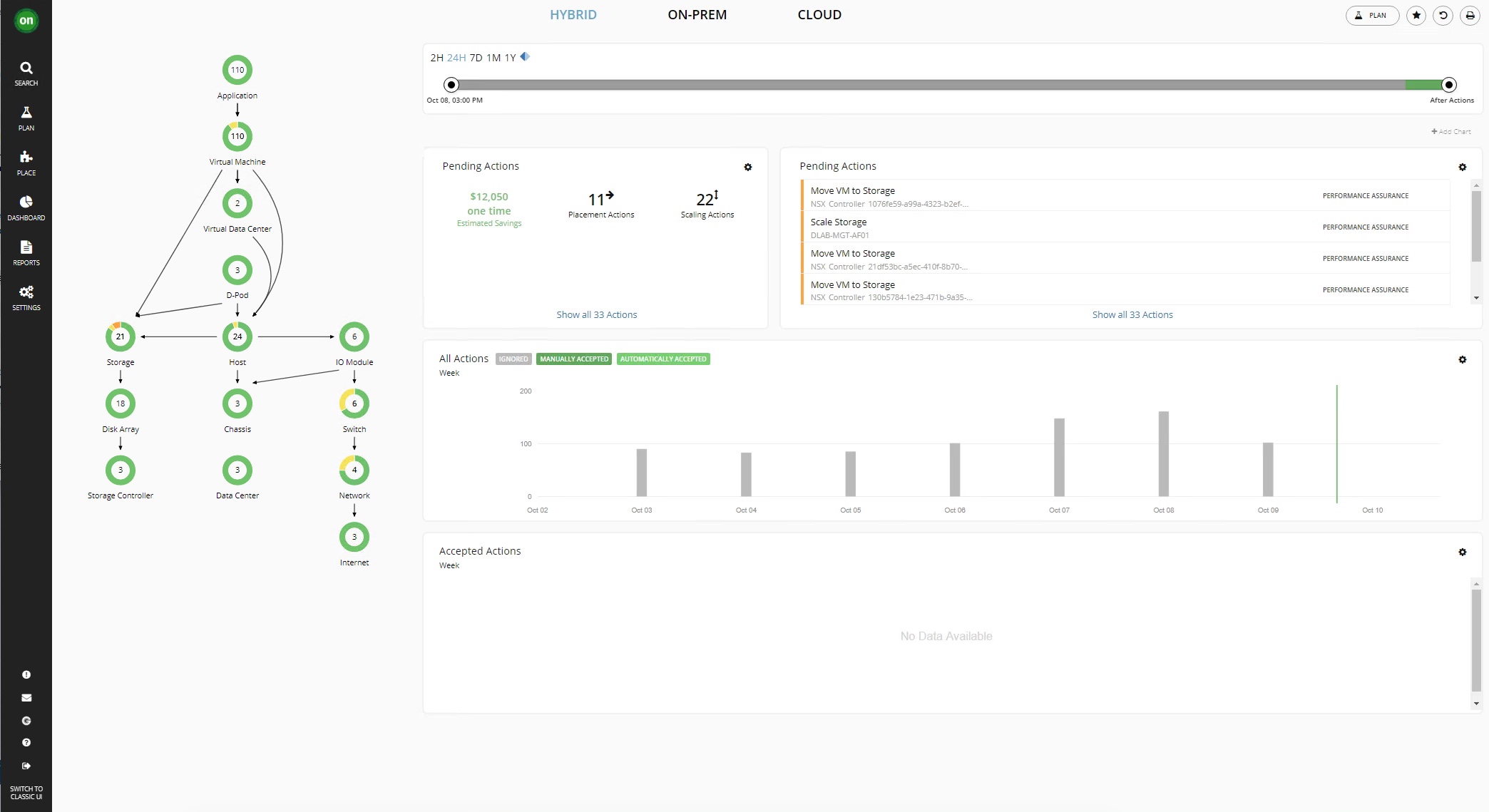Open gear menu of Accepted Actions panel
Viewport: 1489px width, 812px height.
[x=1463, y=553]
